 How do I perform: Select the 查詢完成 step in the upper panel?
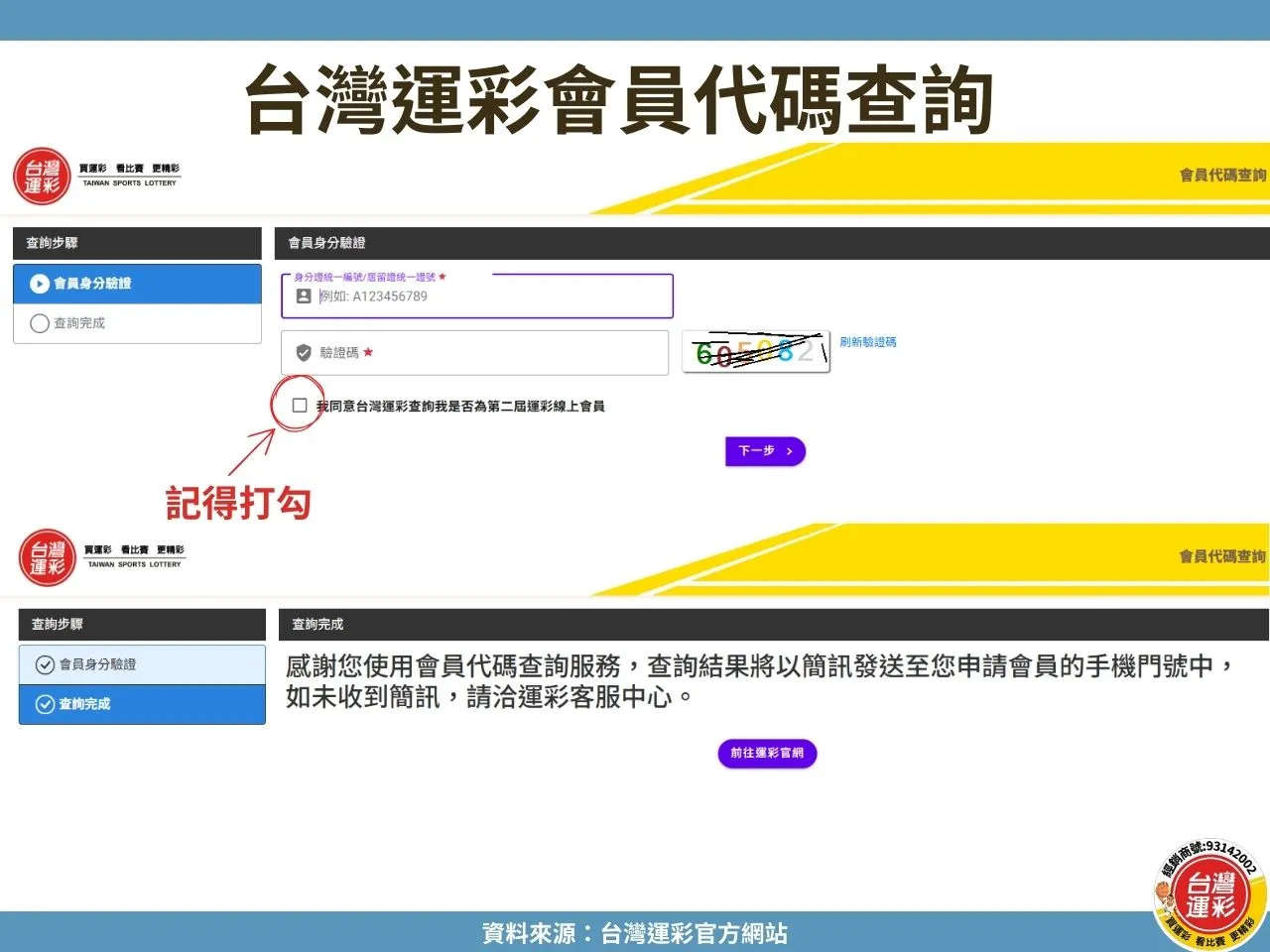137,323
